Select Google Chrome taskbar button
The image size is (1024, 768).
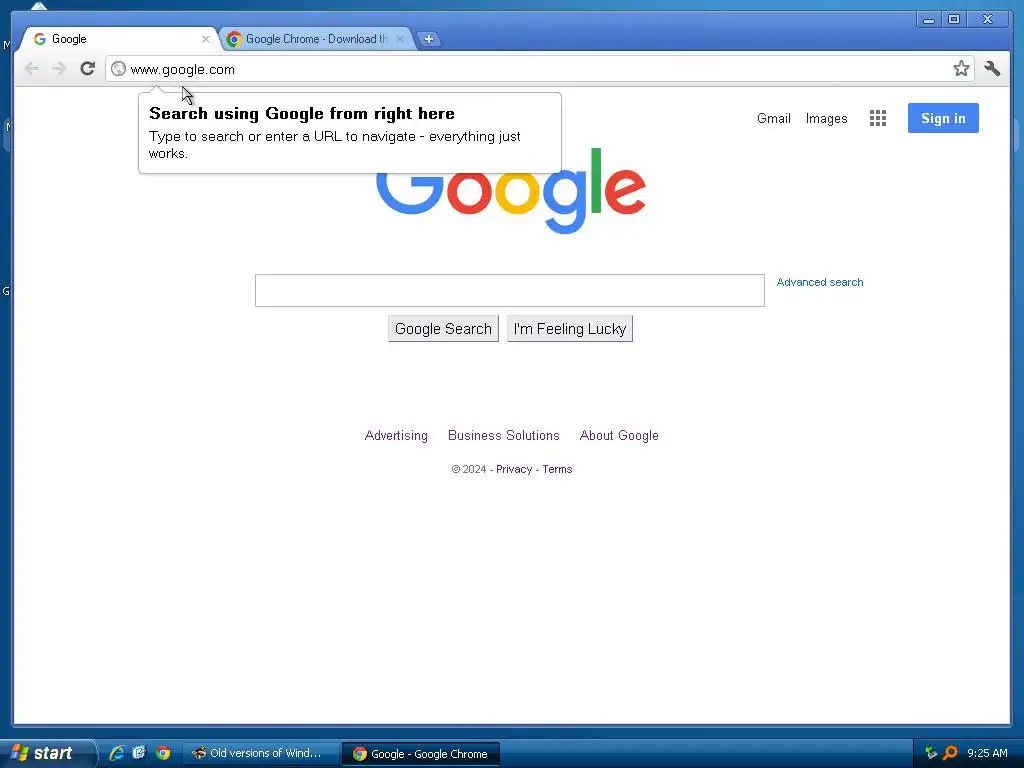coord(421,754)
